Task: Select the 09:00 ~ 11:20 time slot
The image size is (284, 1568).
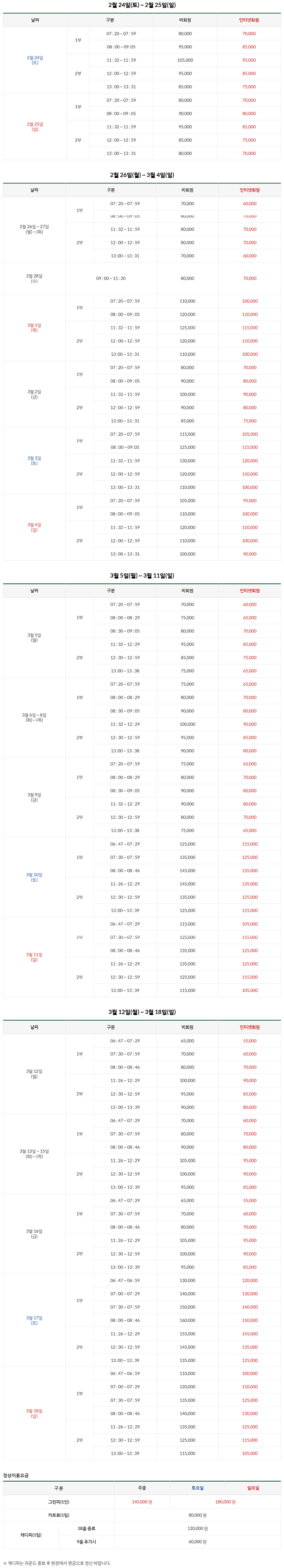Action: pyautogui.click(x=111, y=278)
